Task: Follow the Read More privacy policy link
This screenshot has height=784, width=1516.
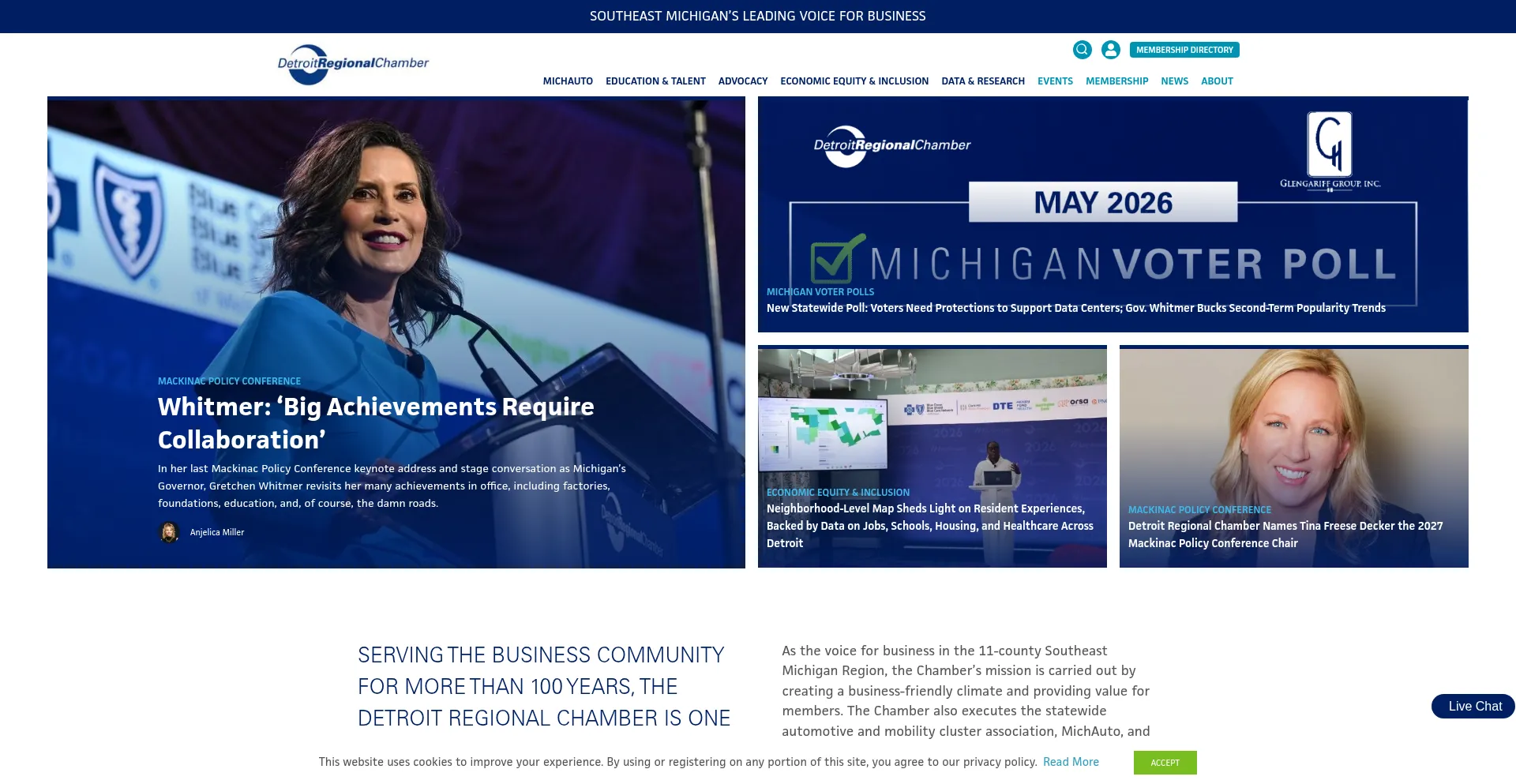Action: pos(1071,762)
